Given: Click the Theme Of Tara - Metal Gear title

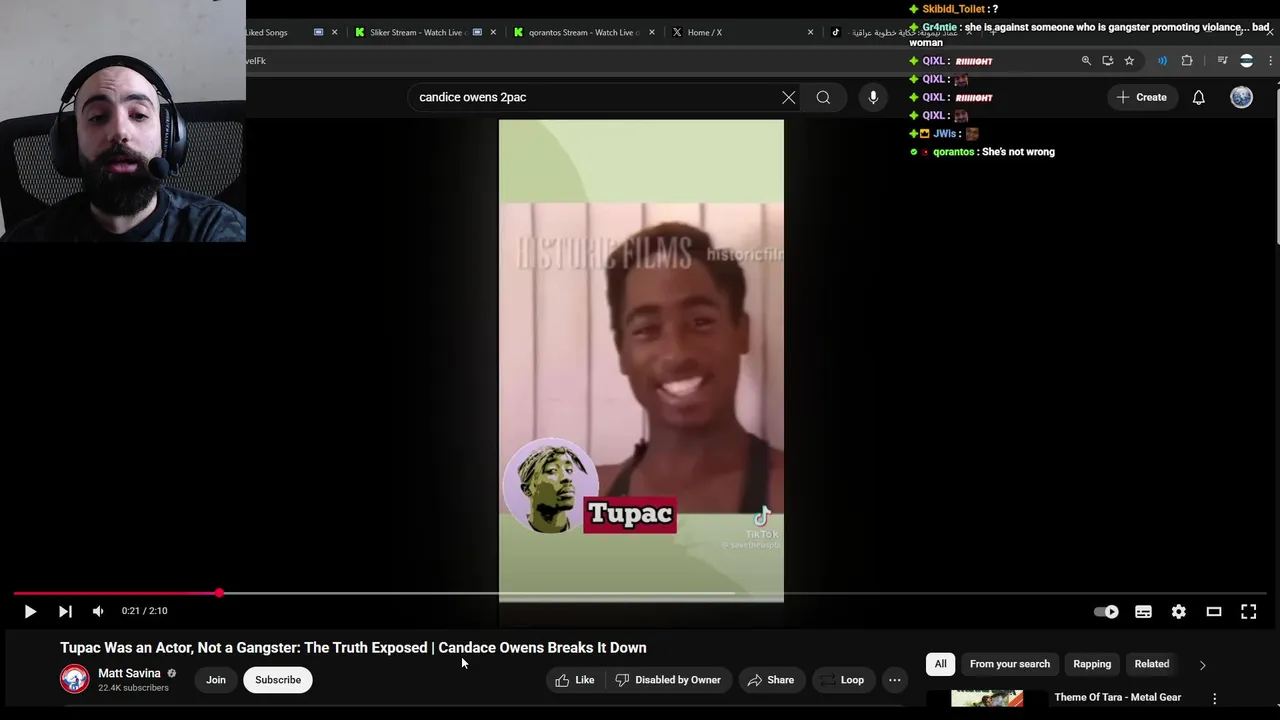Looking at the screenshot, I should click(x=1118, y=697).
